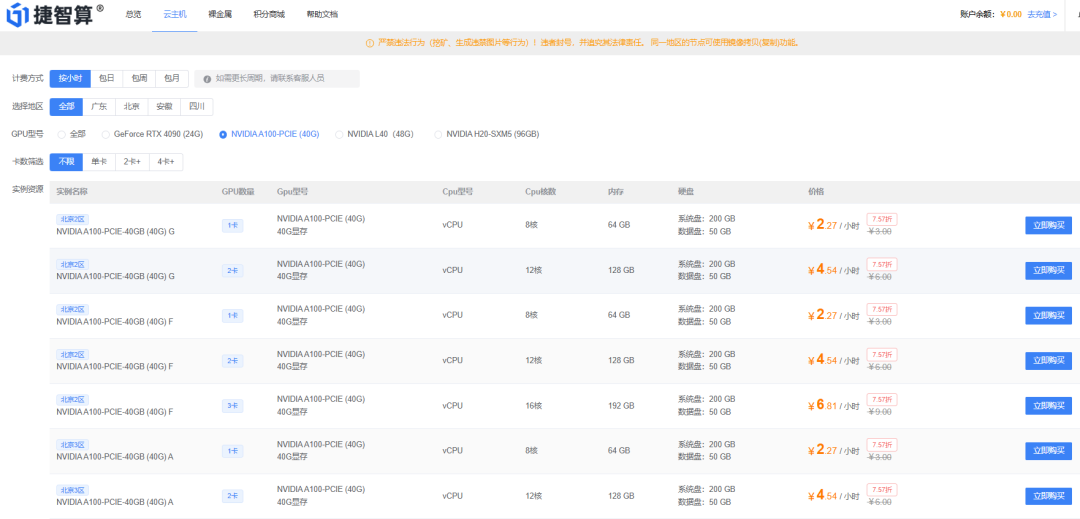Click the 去充值 link
The image size is (1080, 519).
1041,14
